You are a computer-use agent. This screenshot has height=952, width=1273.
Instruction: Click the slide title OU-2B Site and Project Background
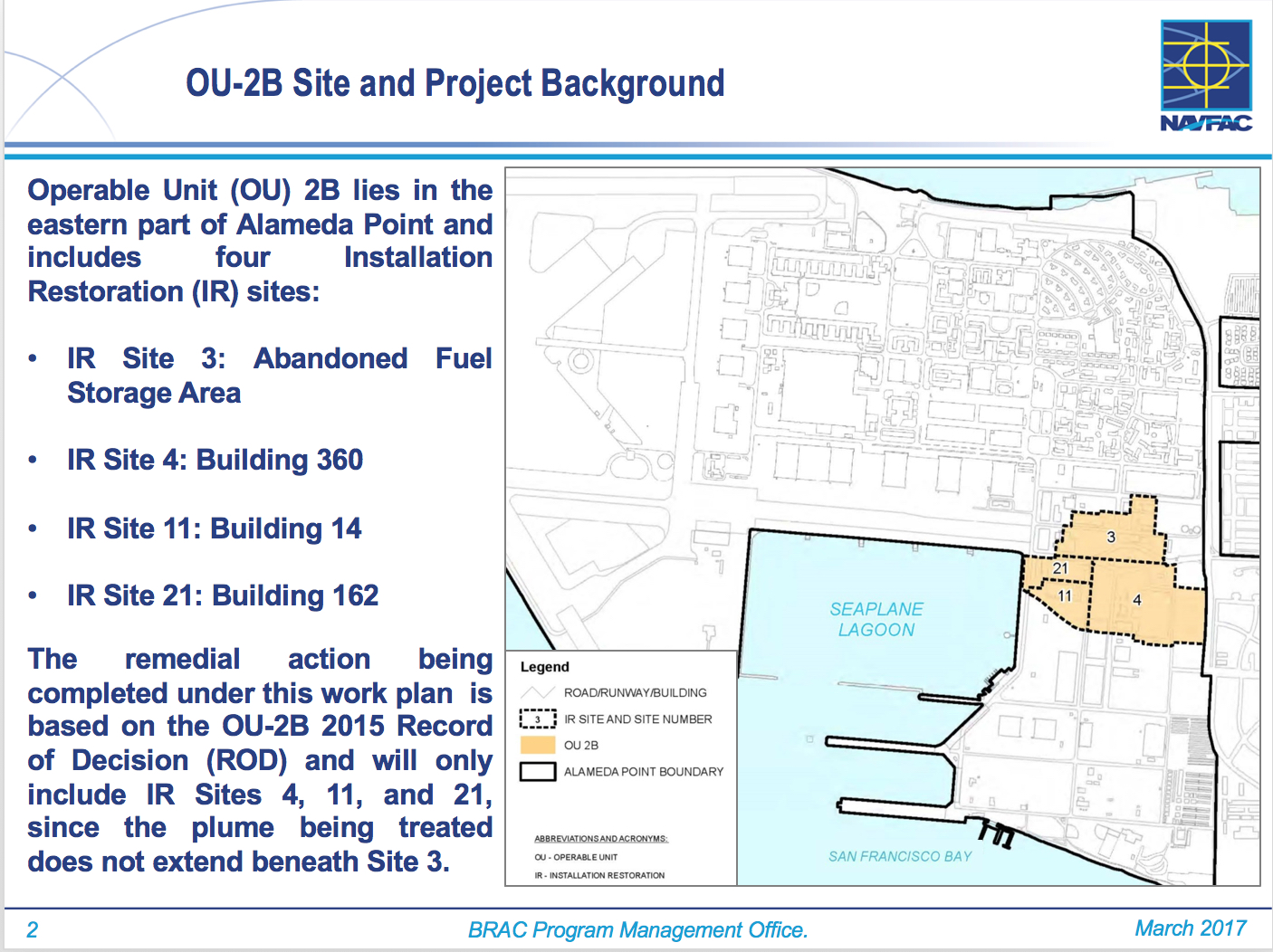455,83
